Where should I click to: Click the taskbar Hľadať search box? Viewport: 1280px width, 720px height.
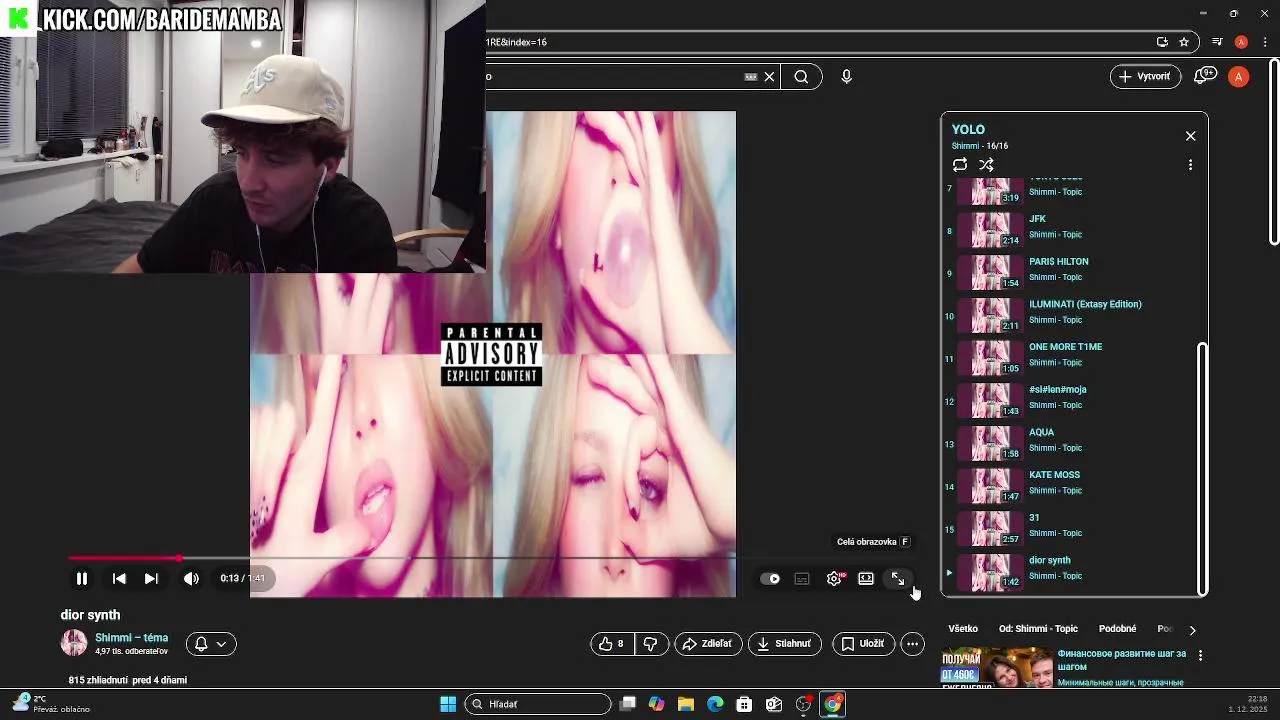click(539, 704)
